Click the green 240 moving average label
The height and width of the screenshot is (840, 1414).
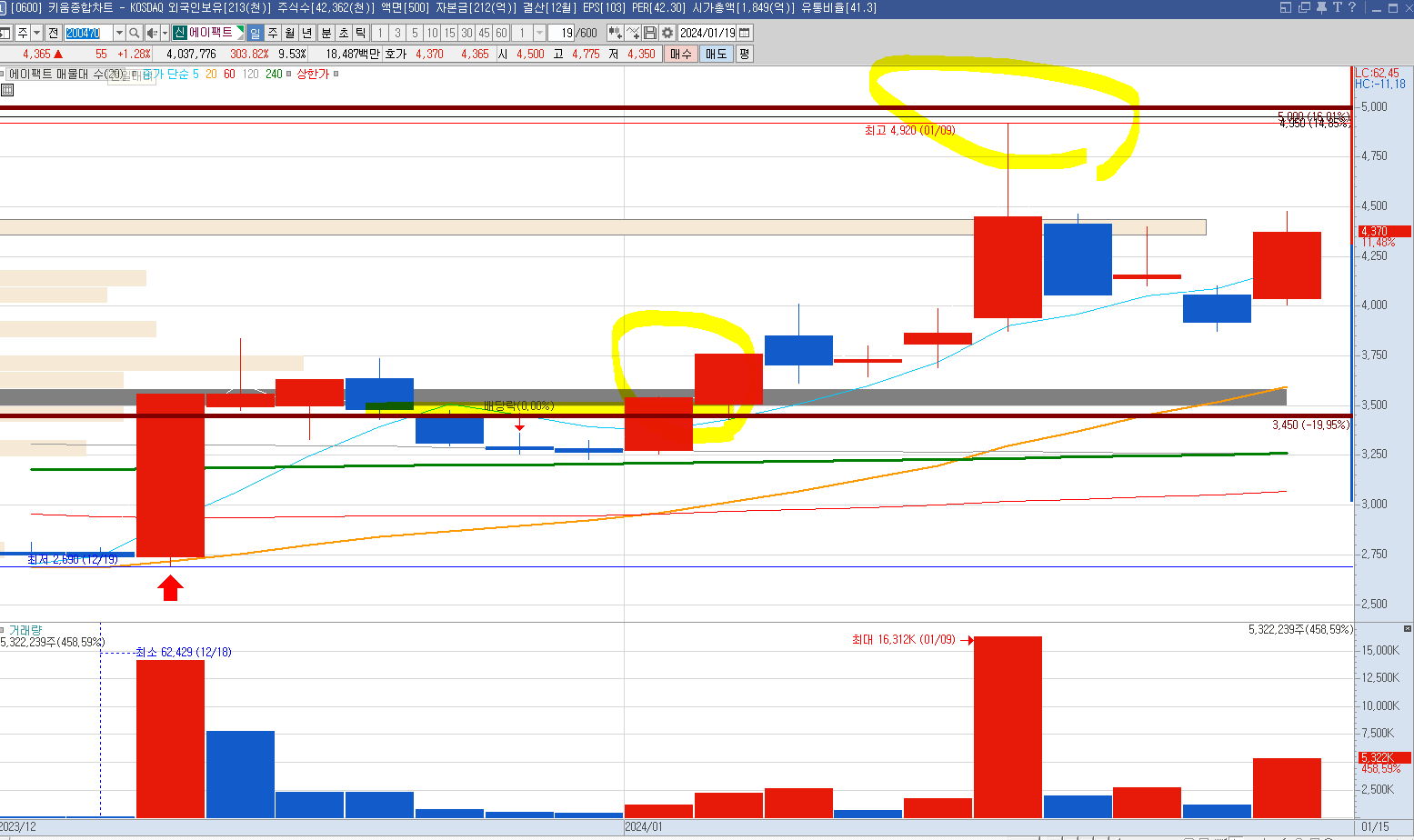(x=274, y=74)
